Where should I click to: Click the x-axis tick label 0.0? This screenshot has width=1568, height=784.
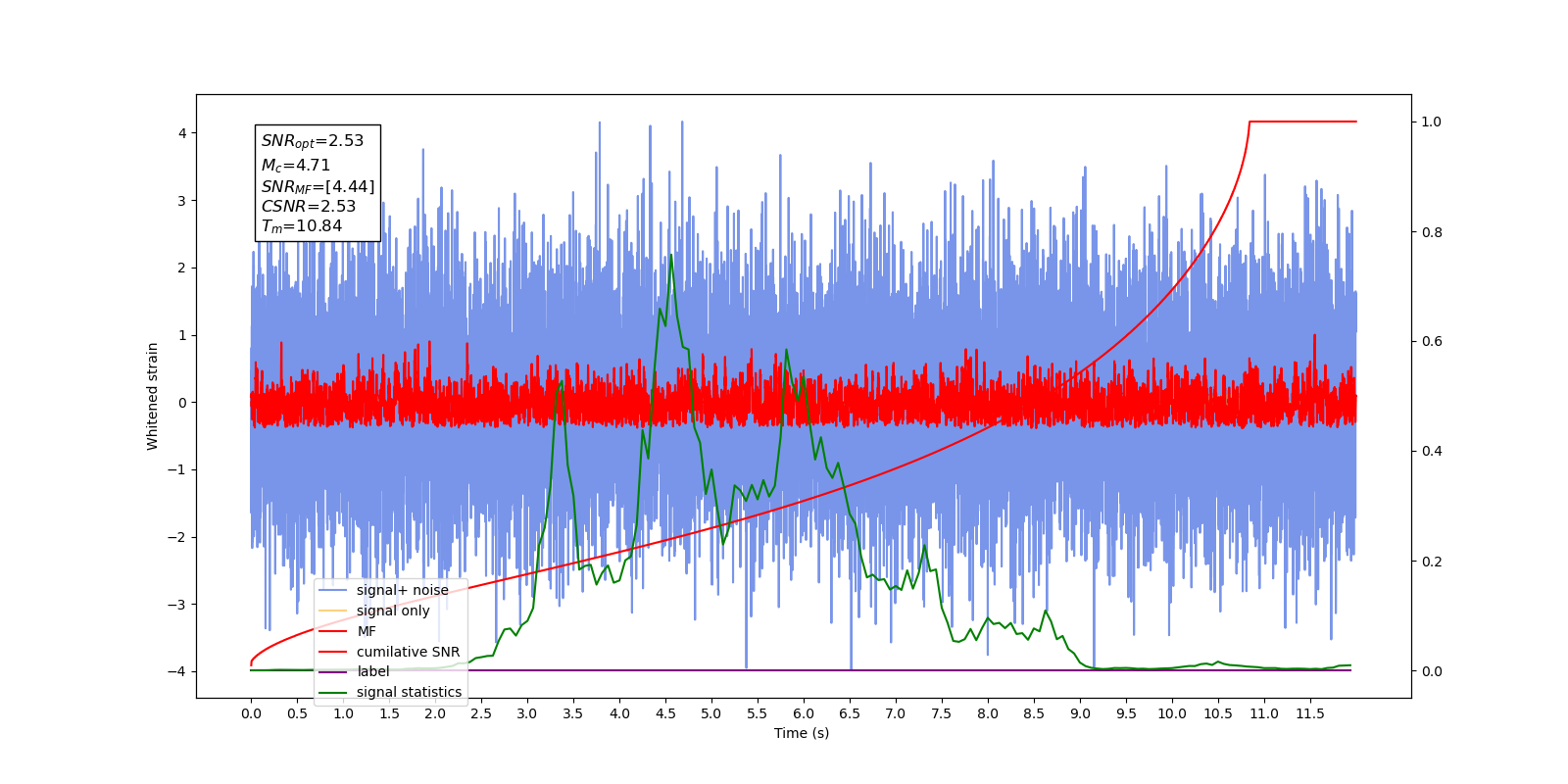(x=251, y=713)
